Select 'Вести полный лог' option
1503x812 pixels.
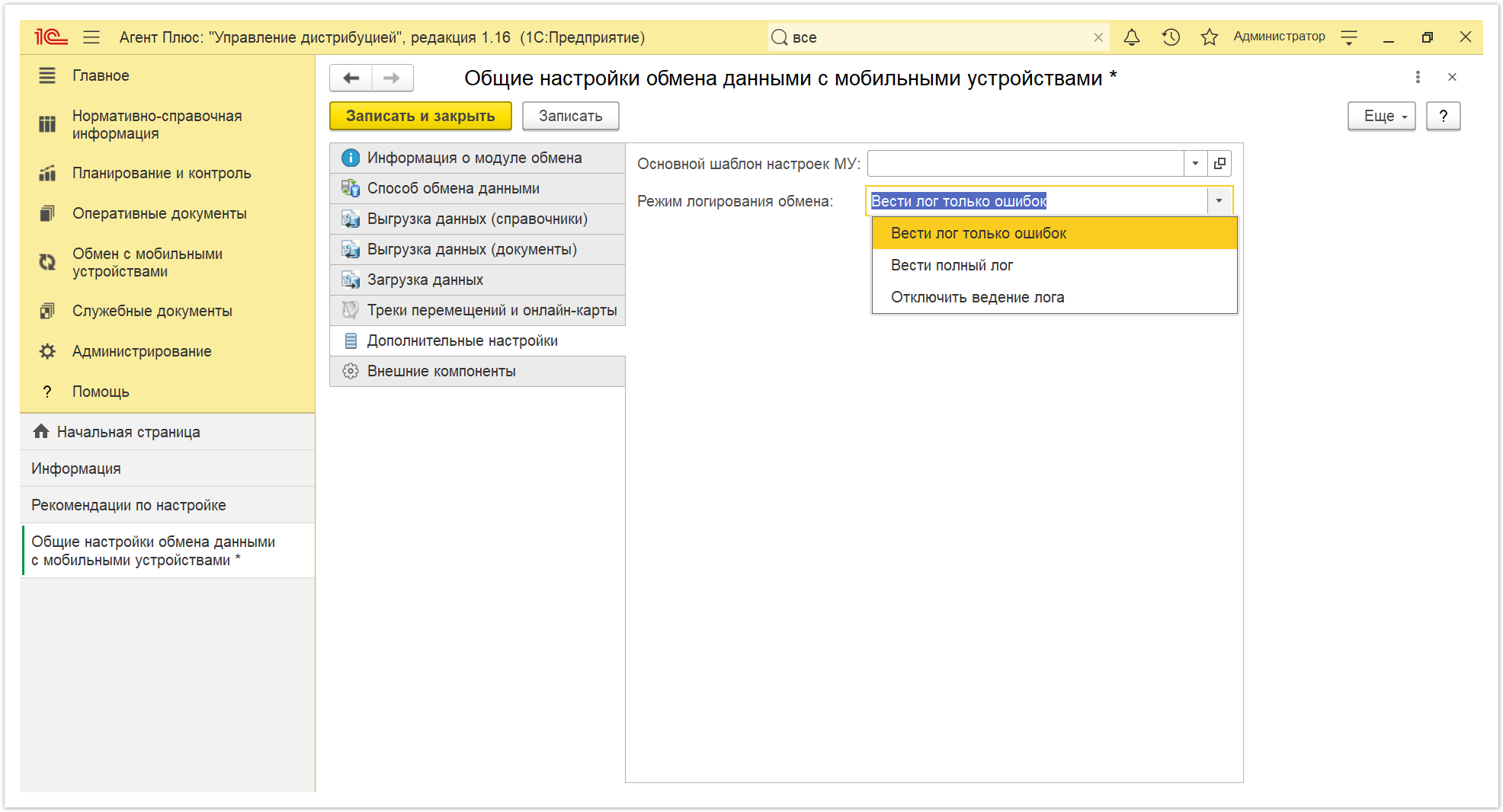pos(1054,265)
